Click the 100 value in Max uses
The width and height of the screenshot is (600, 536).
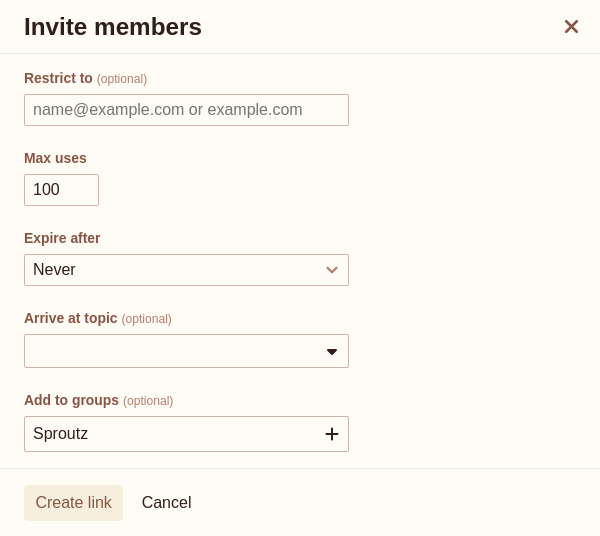[46, 190]
